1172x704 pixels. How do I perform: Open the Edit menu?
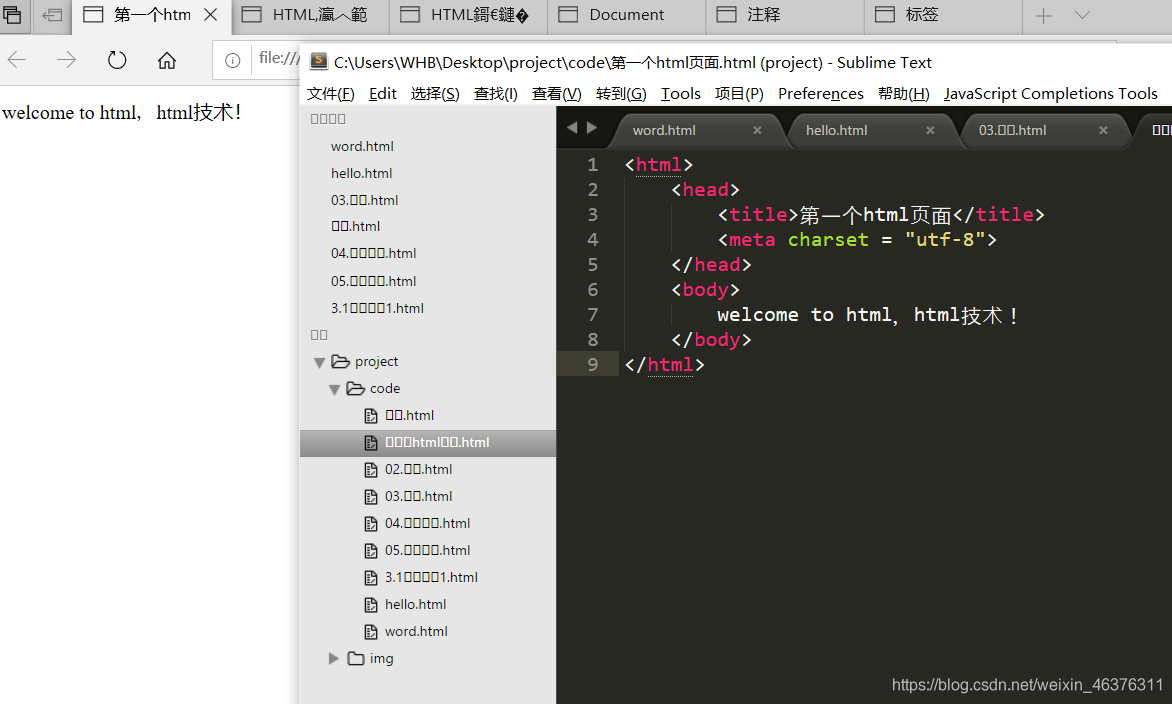coord(383,93)
